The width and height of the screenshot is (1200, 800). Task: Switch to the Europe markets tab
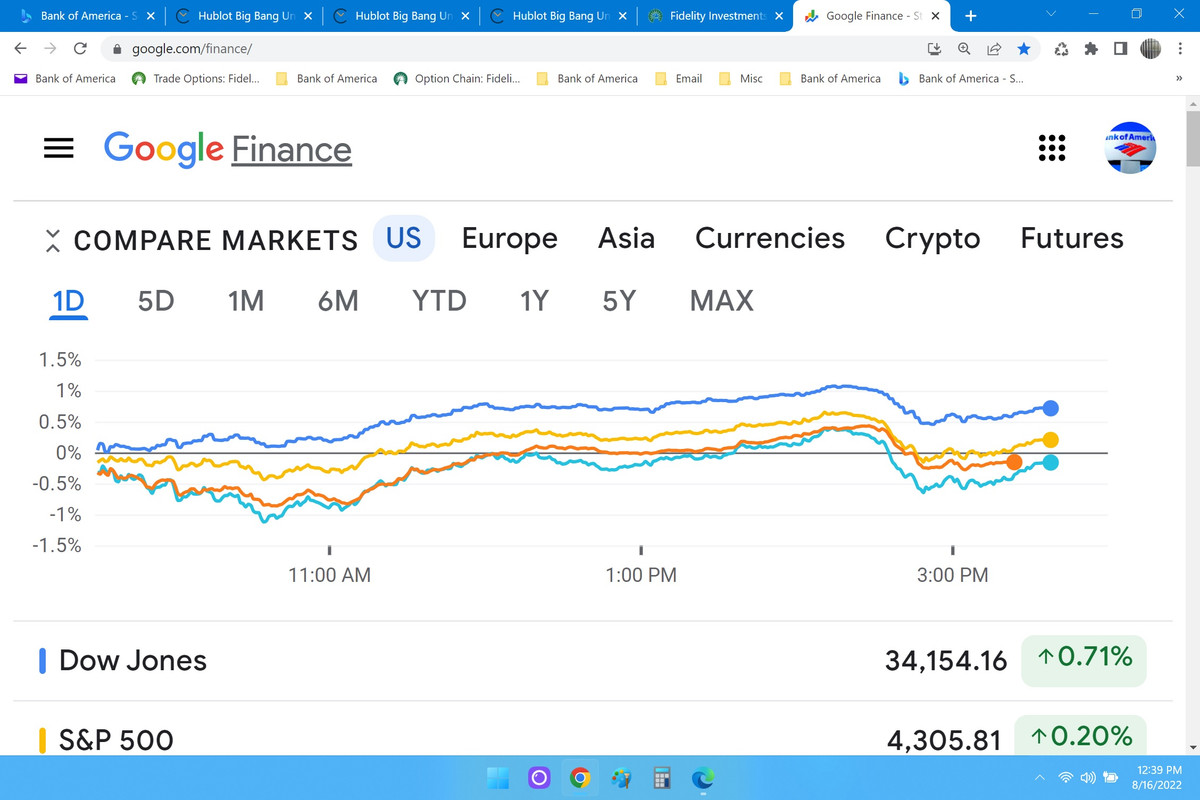tap(510, 238)
